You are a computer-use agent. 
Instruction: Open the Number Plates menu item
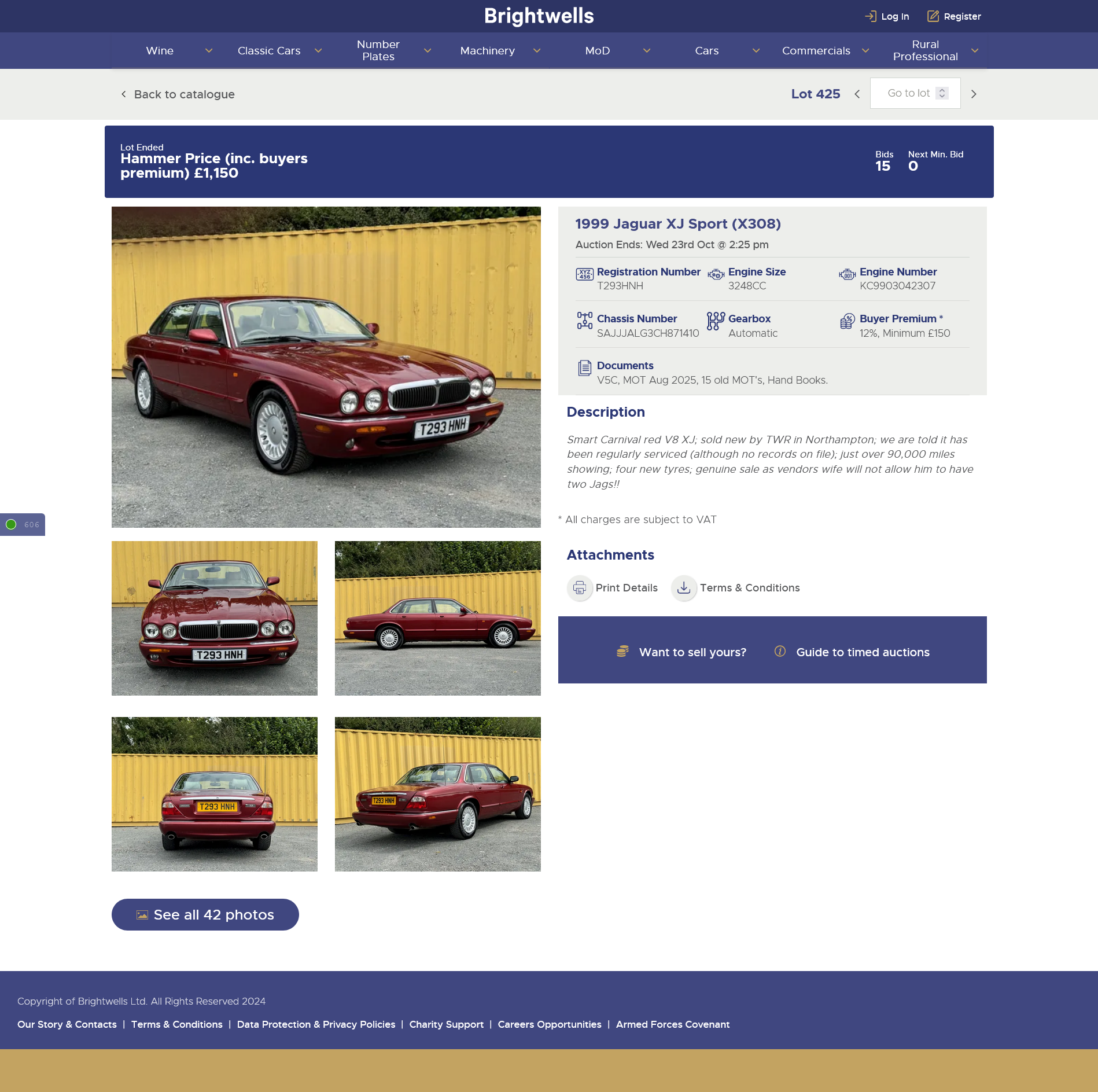click(x=378, y=50)
